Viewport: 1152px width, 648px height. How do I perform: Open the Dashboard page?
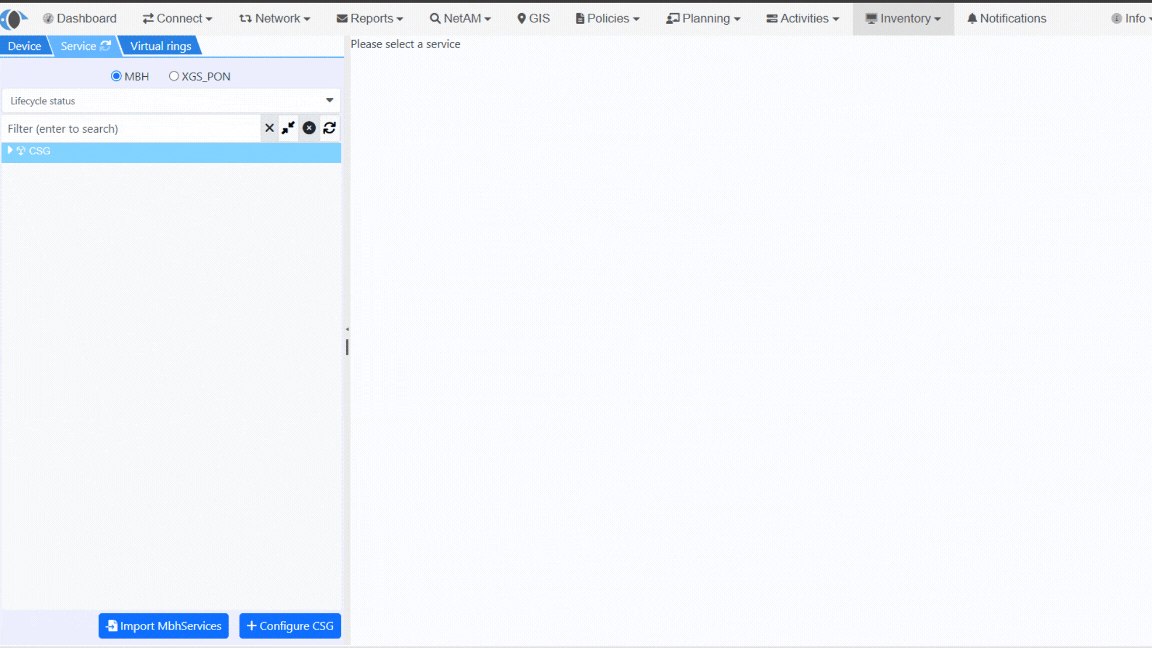point(79,18)
